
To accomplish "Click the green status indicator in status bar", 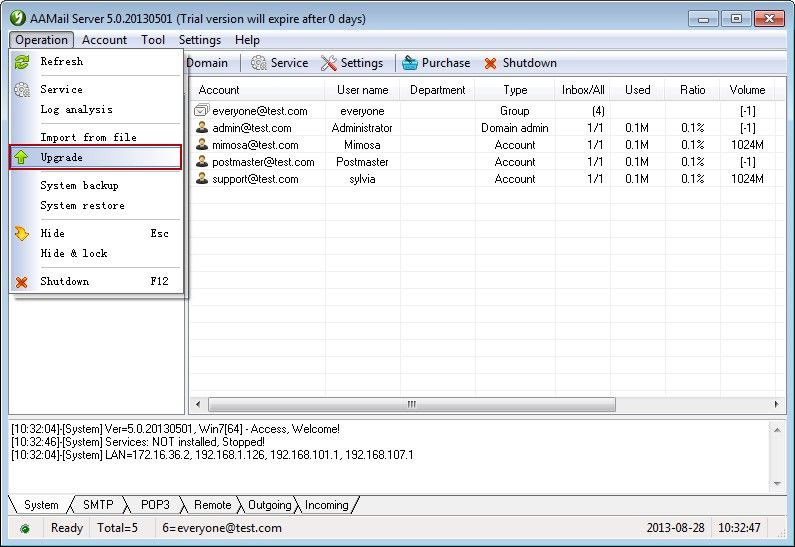I will coord(24,529).
